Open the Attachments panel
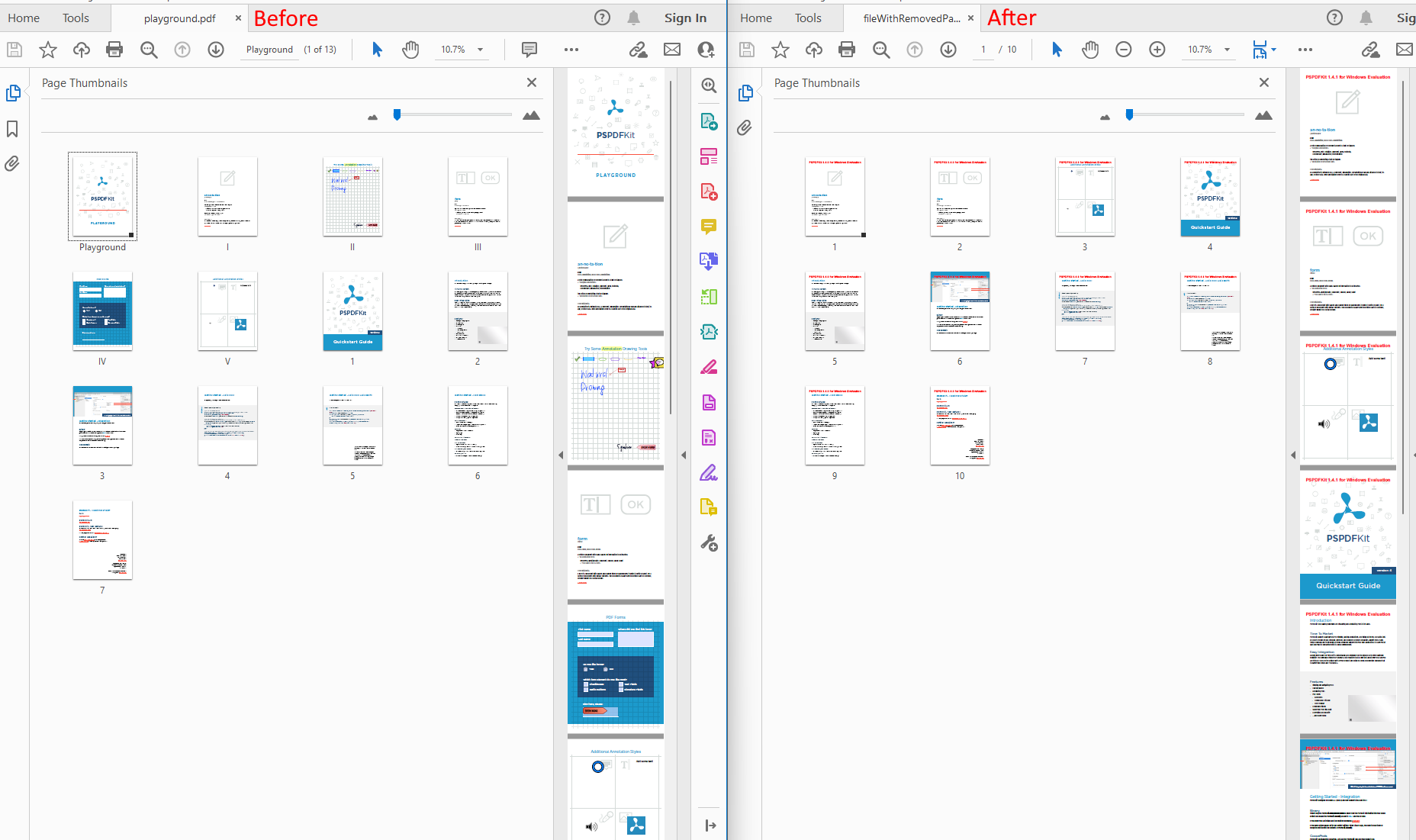 [12, 163]
